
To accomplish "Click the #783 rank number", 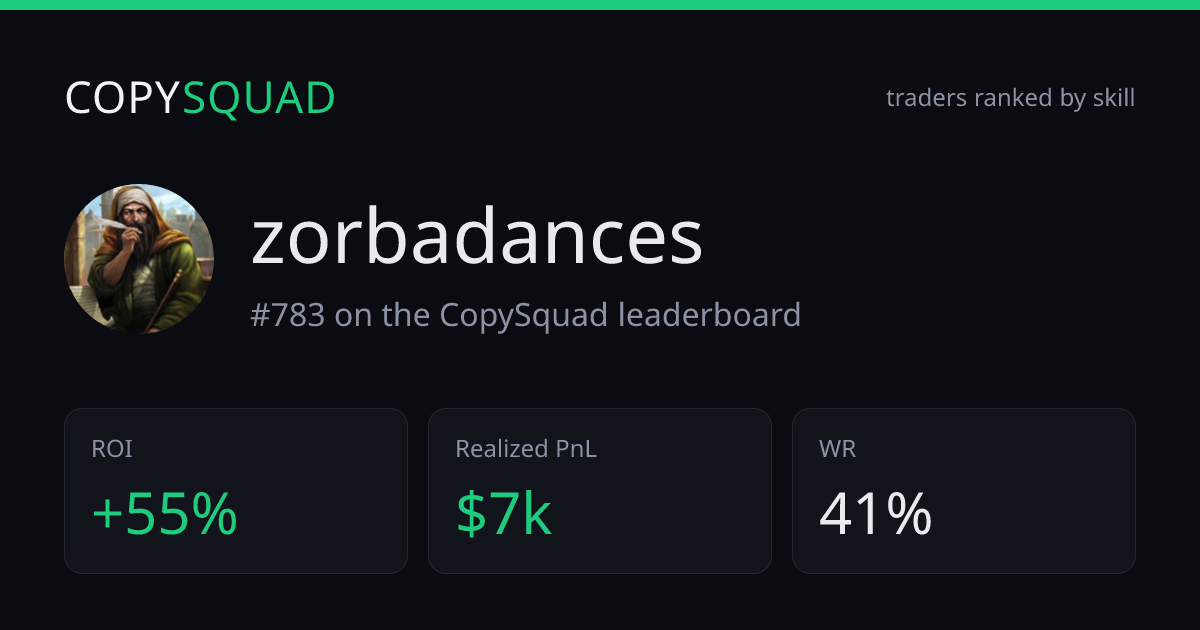I will coord(287,315).
